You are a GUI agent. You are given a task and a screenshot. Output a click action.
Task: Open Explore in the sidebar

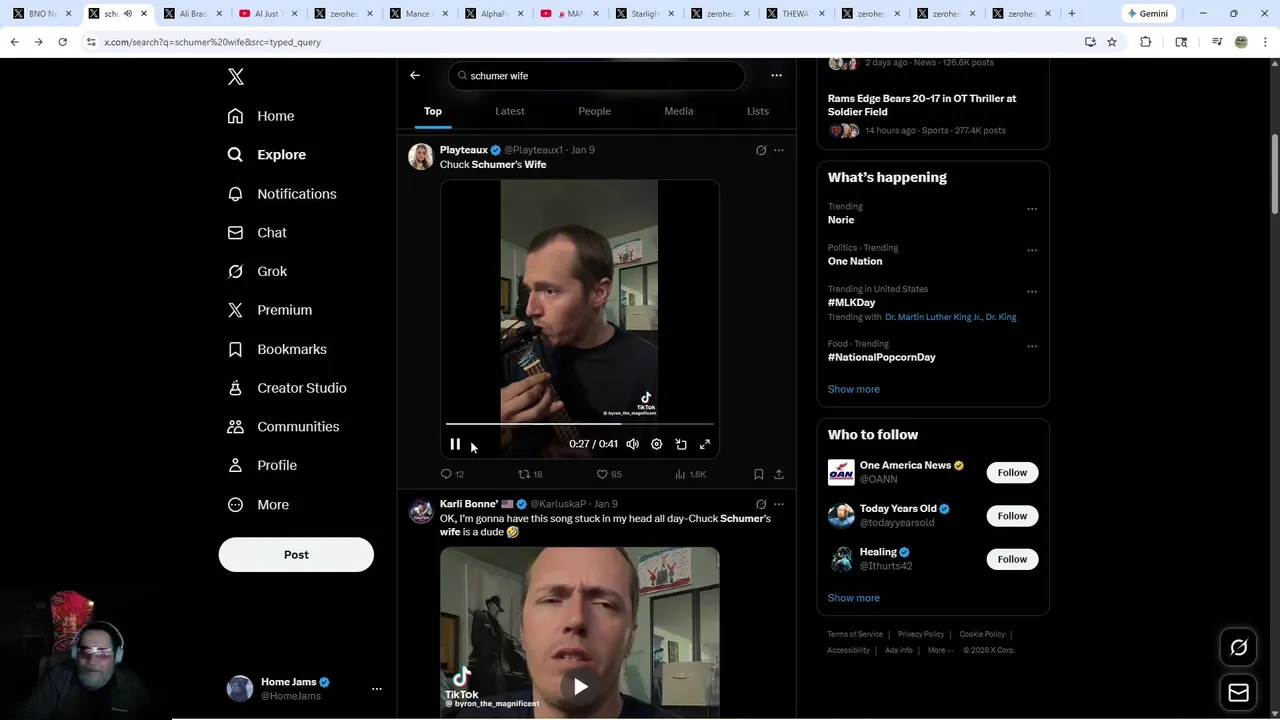click(x=267, y=155)
